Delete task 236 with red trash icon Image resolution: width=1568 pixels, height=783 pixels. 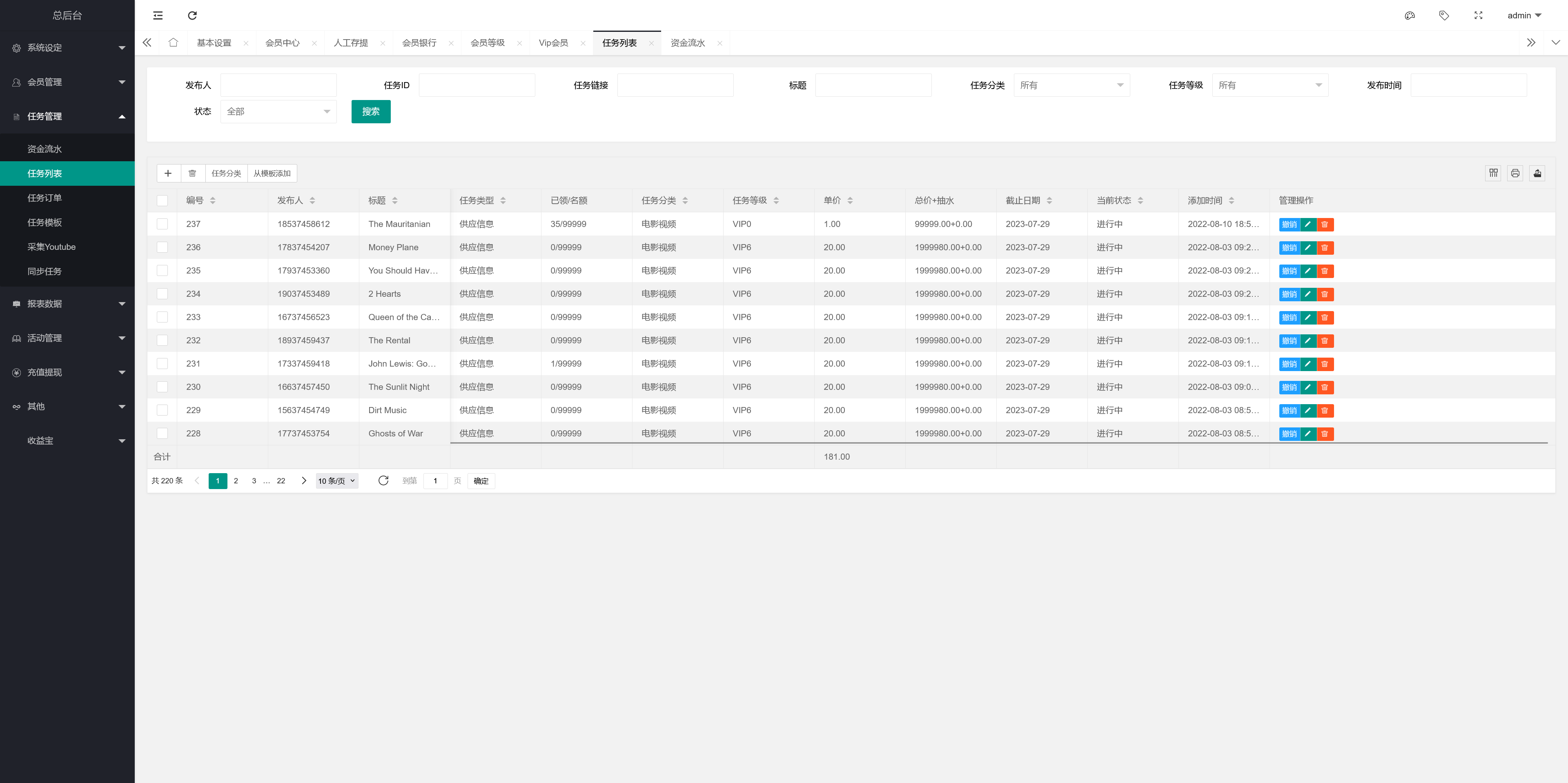pyautogui.click(x=1325, y=248)
